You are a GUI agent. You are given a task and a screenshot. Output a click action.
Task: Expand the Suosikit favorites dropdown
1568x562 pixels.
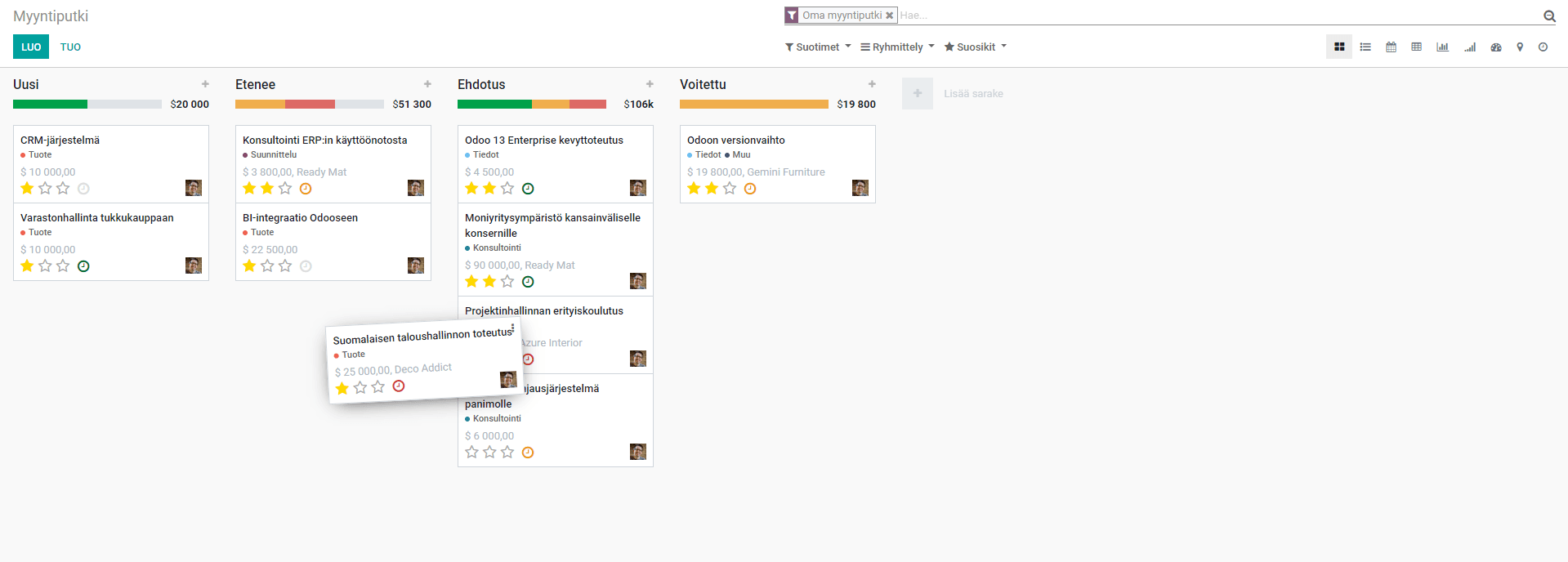(x=976, y=47)
